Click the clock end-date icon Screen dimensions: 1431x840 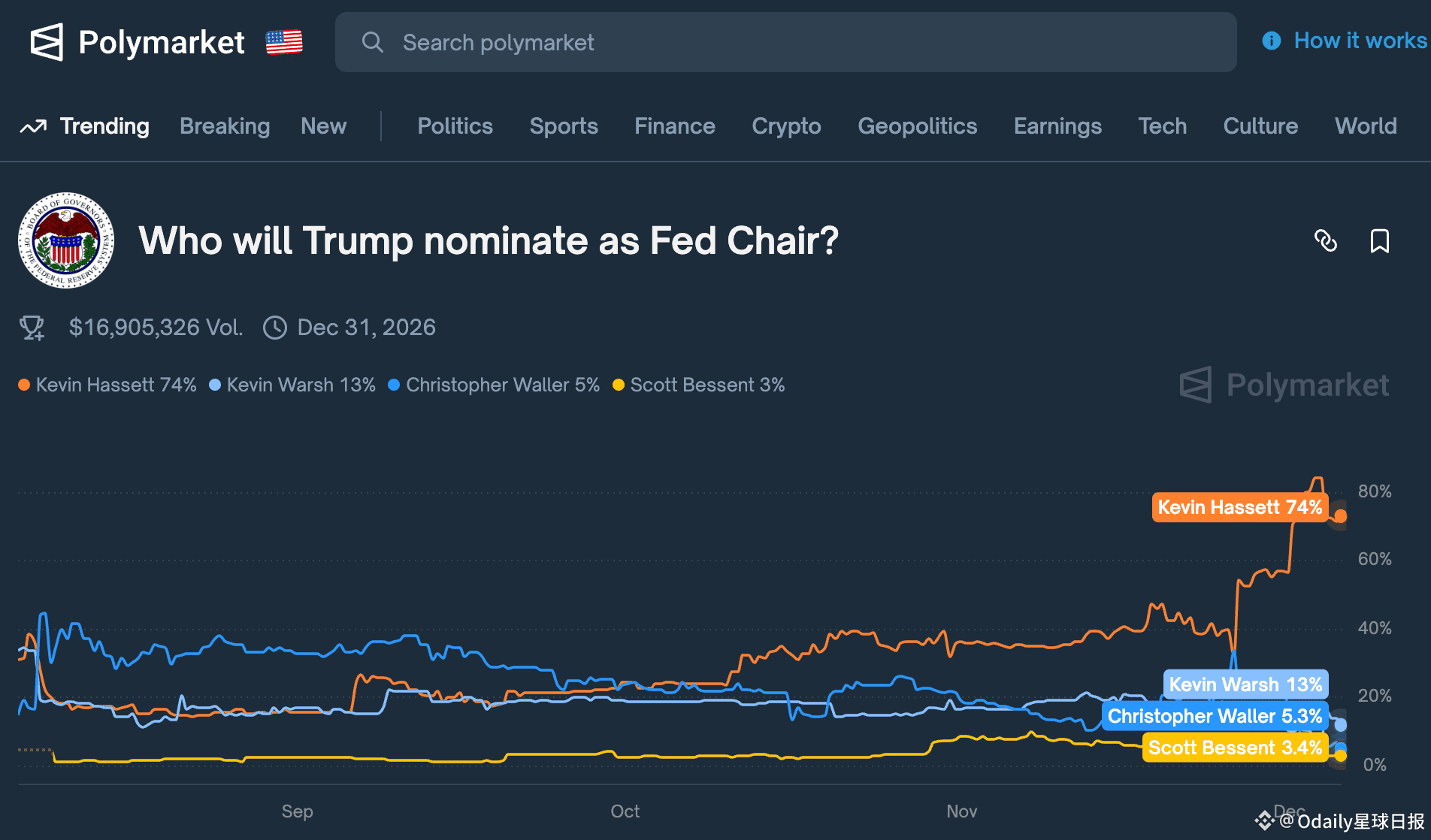[275, 328]
